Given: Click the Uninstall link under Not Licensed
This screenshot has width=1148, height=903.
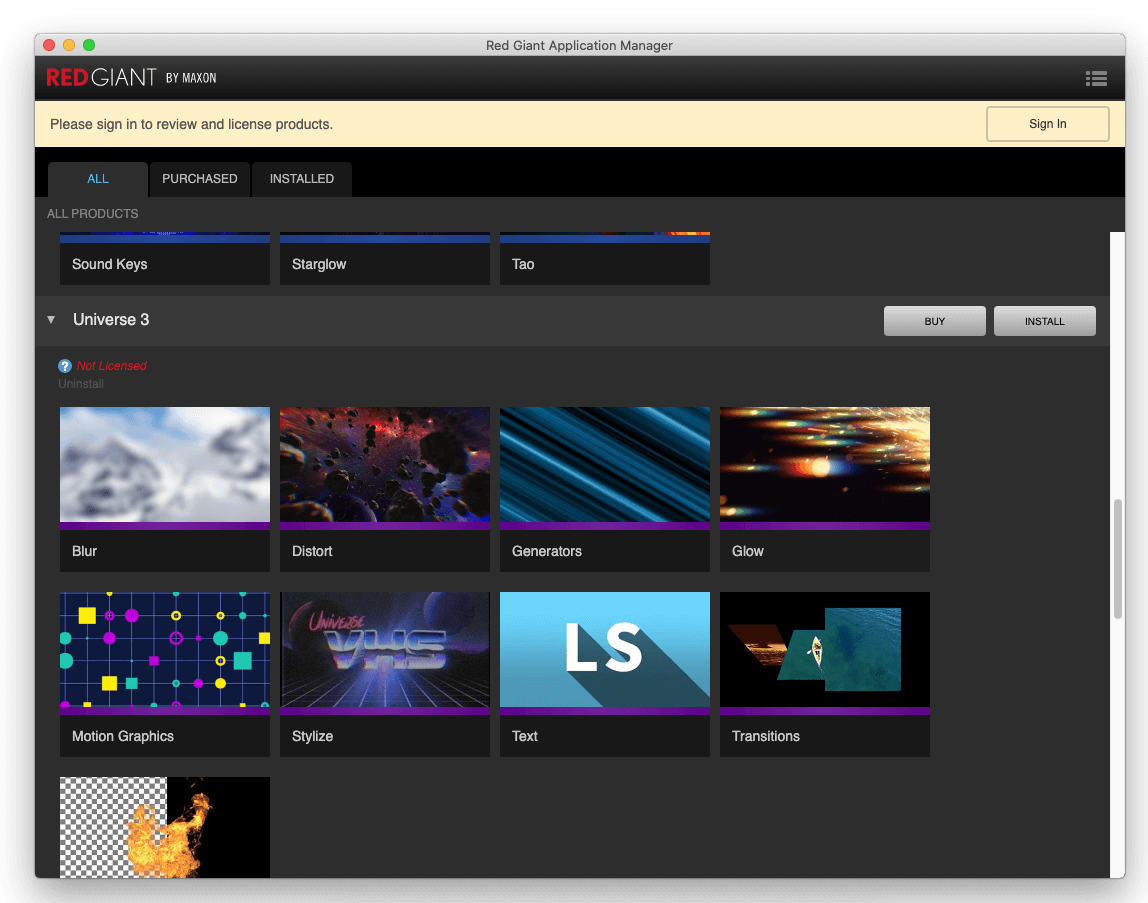Looking at the screenshot, I should click(x=81, y=384).
